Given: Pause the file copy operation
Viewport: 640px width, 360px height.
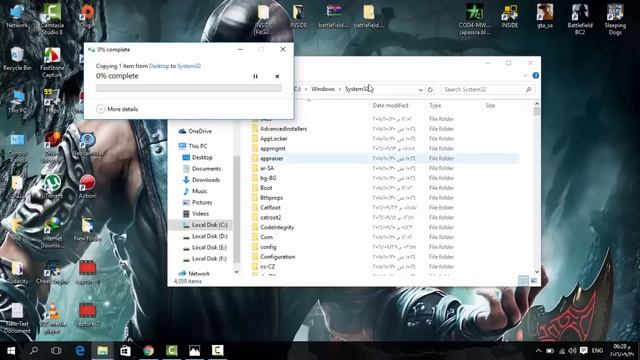Looking at the screenshot, I should 256,76.
